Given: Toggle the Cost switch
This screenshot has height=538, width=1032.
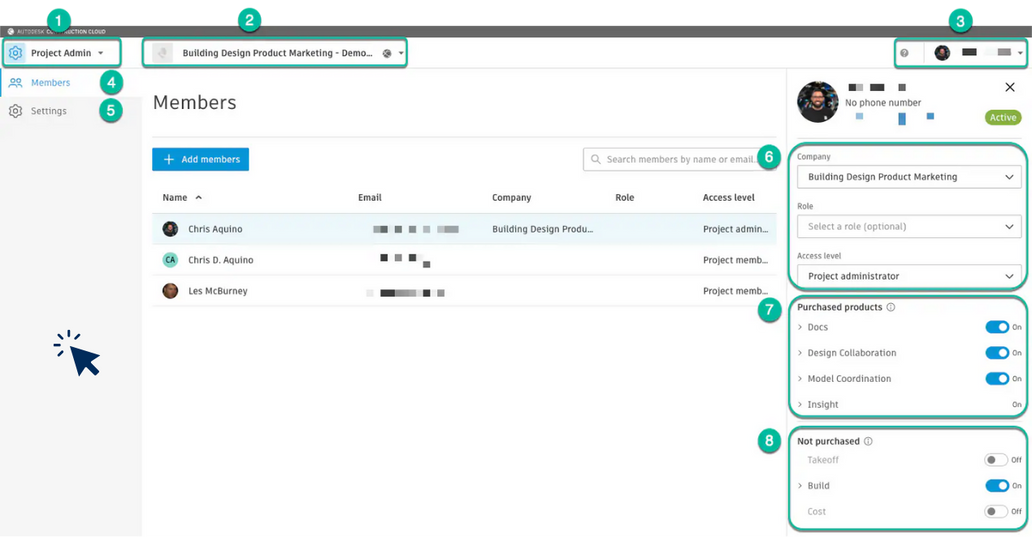Looking at the screenshot, I should (x=996, y=512).
